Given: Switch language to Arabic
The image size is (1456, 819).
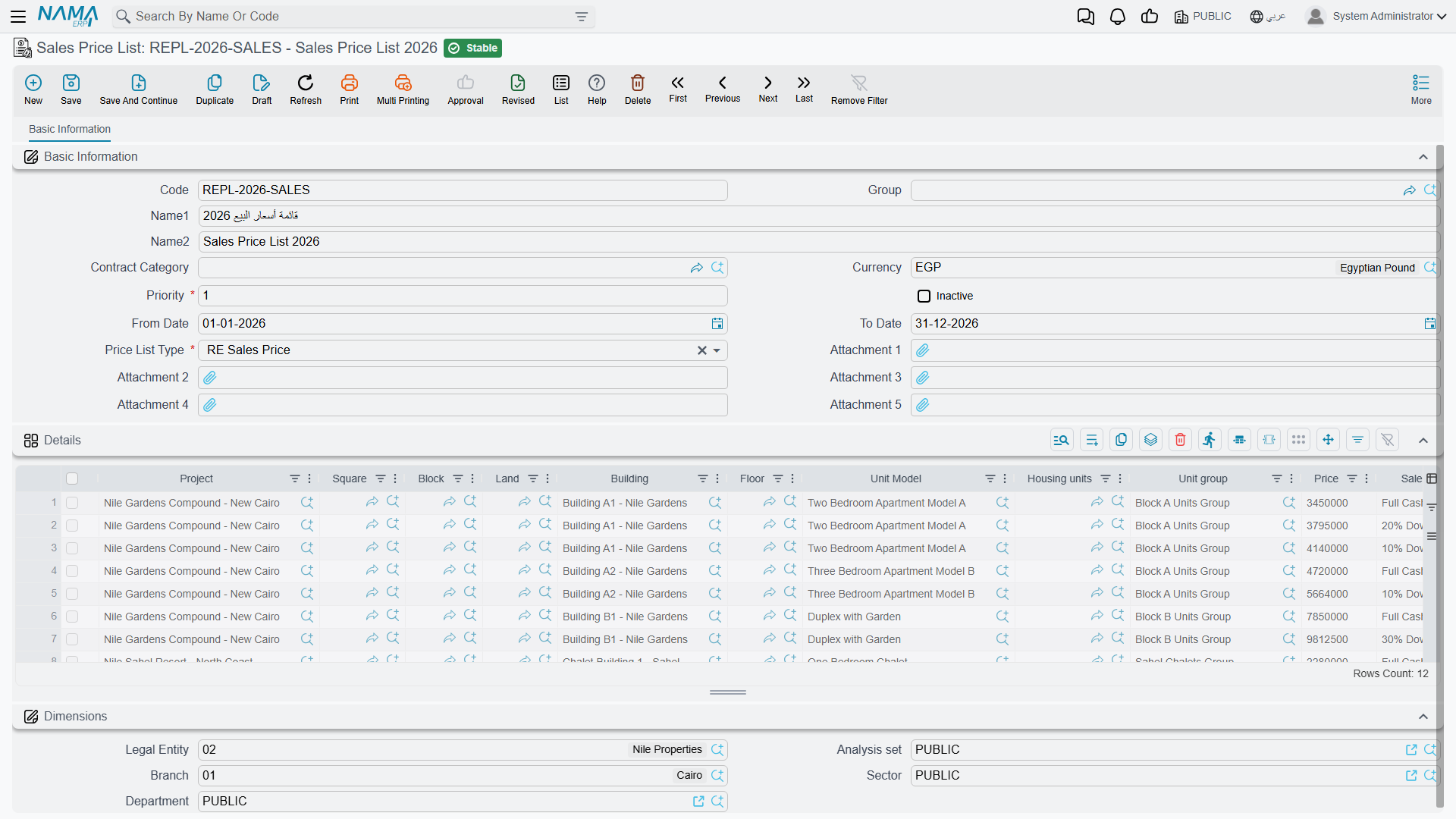Looking at the screenshot, I should pos(1268,16).
